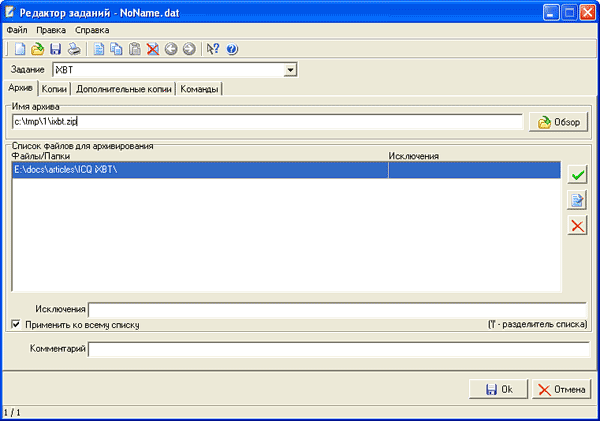Focus the archive name field c:\tmp\1\ixbt.zip
This screenshot has height=421, width=600.
pyautogui.click(x=267, y=122)
